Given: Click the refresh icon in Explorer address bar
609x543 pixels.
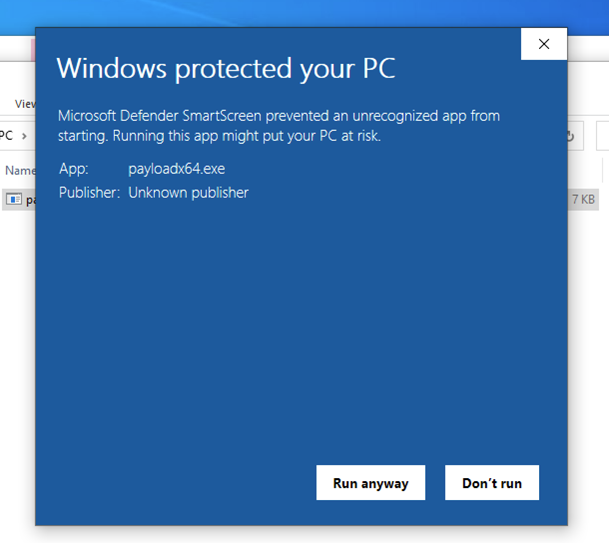Looking at the screenshot, I should 571,136.
